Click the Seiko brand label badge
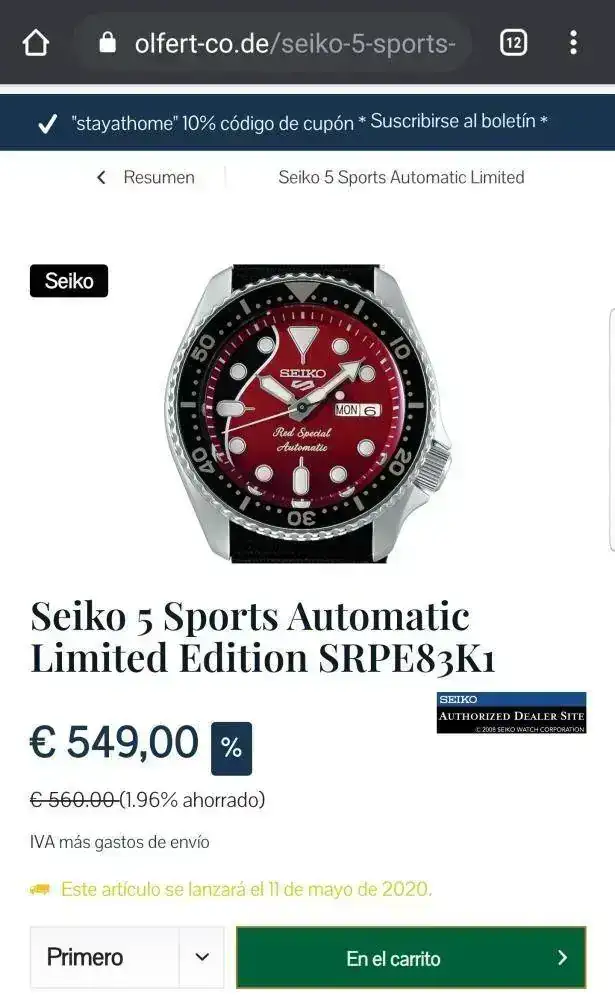This screenshot has width=615, height=1000. pyautogui.click(x=69, y=281)
